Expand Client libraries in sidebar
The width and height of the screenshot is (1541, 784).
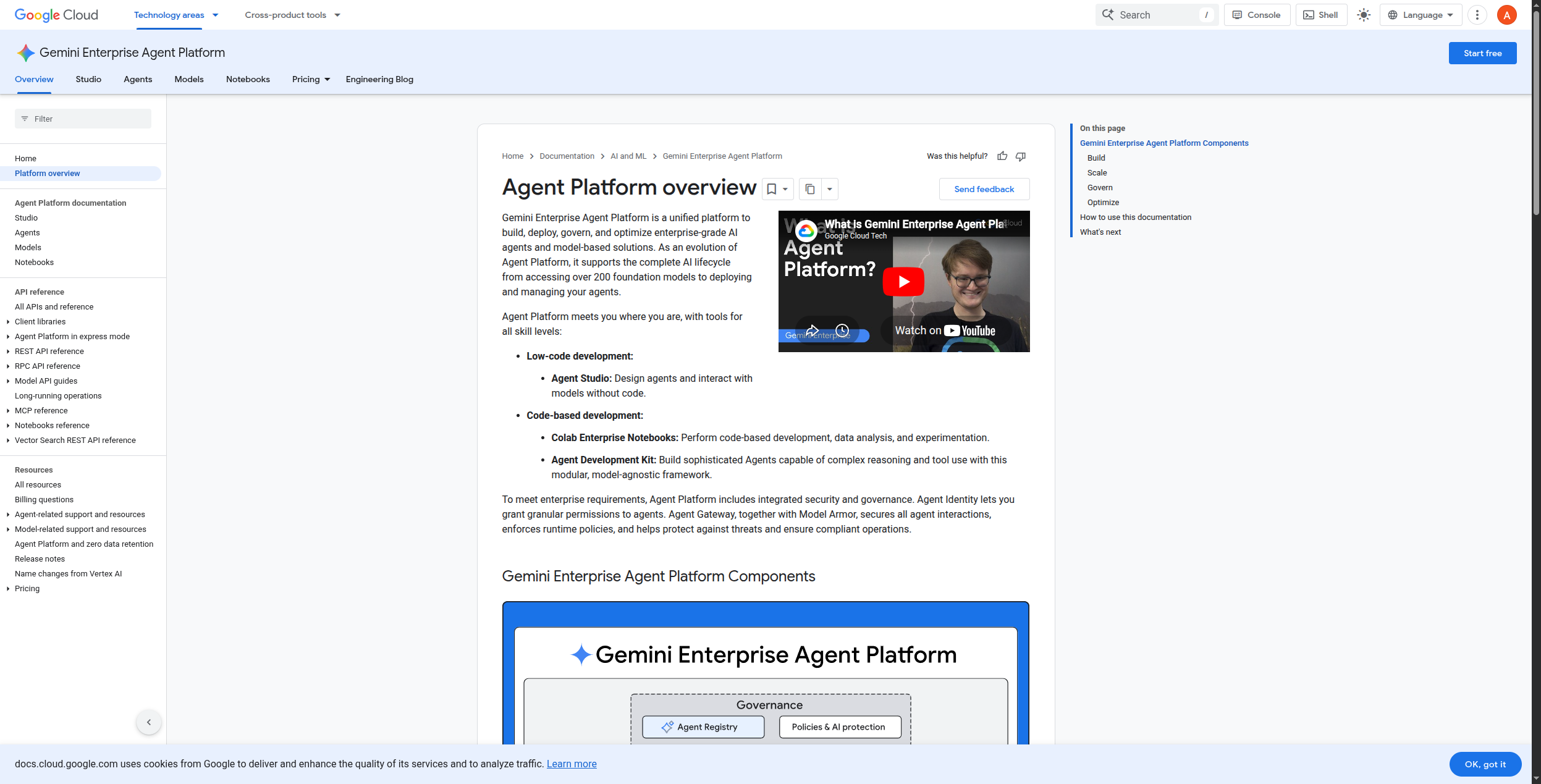point(8,322)
